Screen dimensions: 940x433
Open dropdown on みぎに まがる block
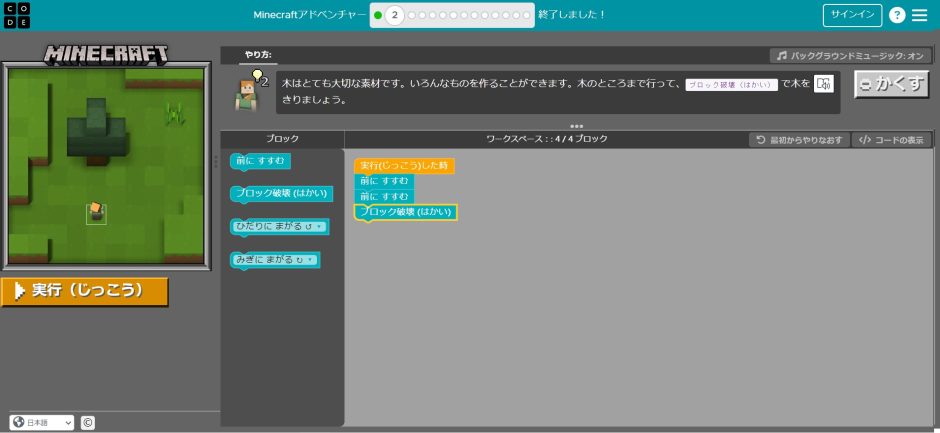(x=311, y=260)
